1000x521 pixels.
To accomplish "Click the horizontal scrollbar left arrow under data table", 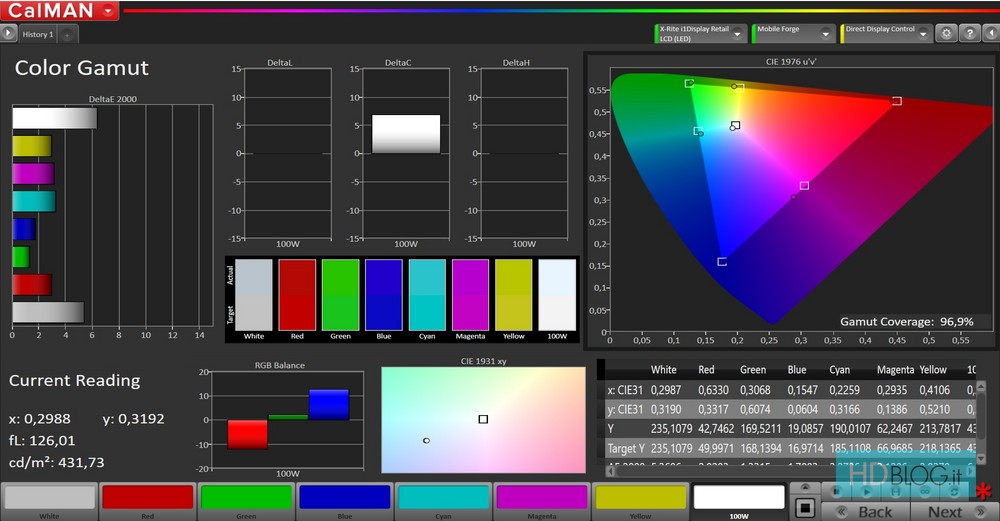I will [x=610, y=471].
